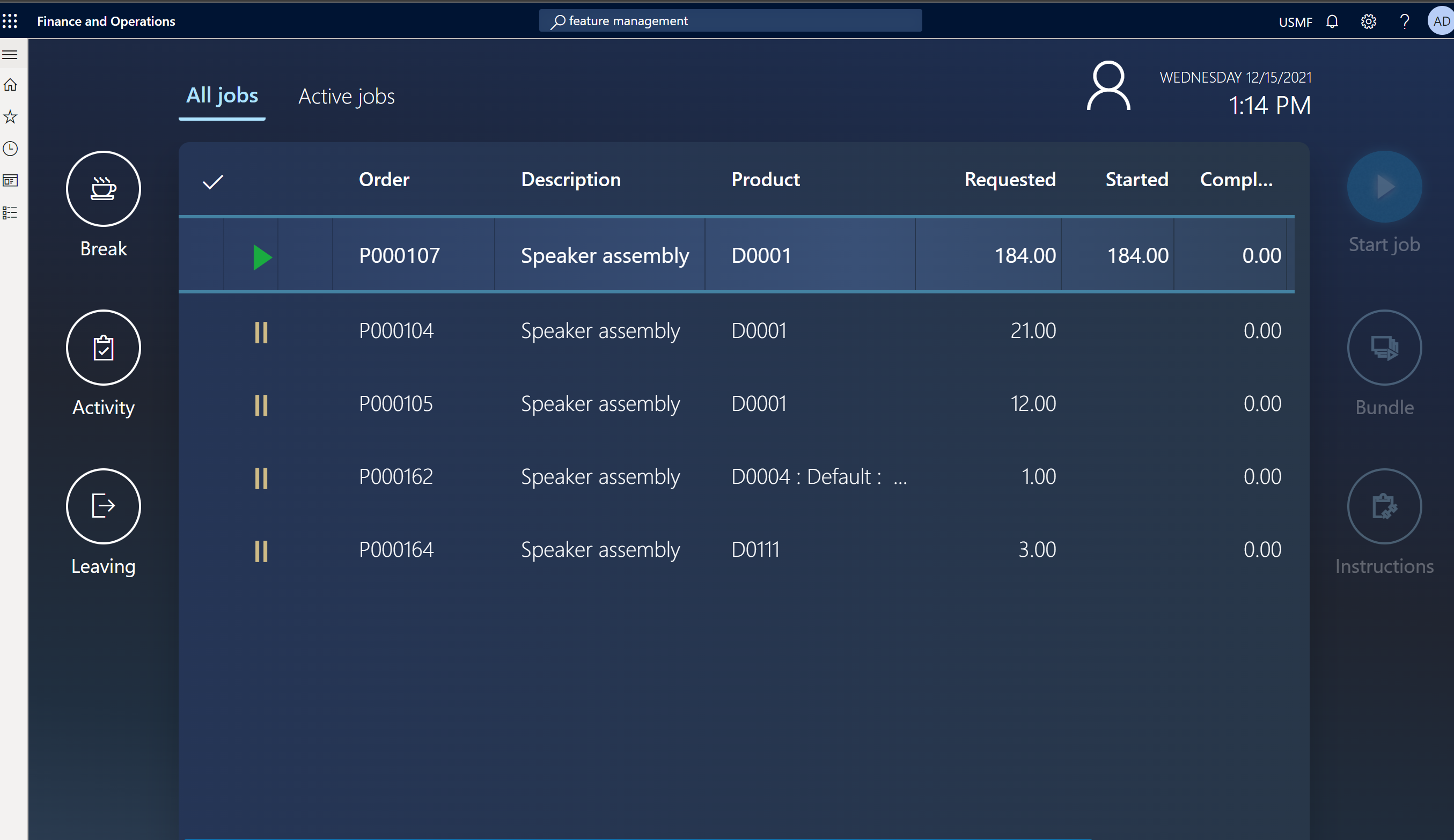
Task: Open the notifications bell icon
Action: 1332,22
